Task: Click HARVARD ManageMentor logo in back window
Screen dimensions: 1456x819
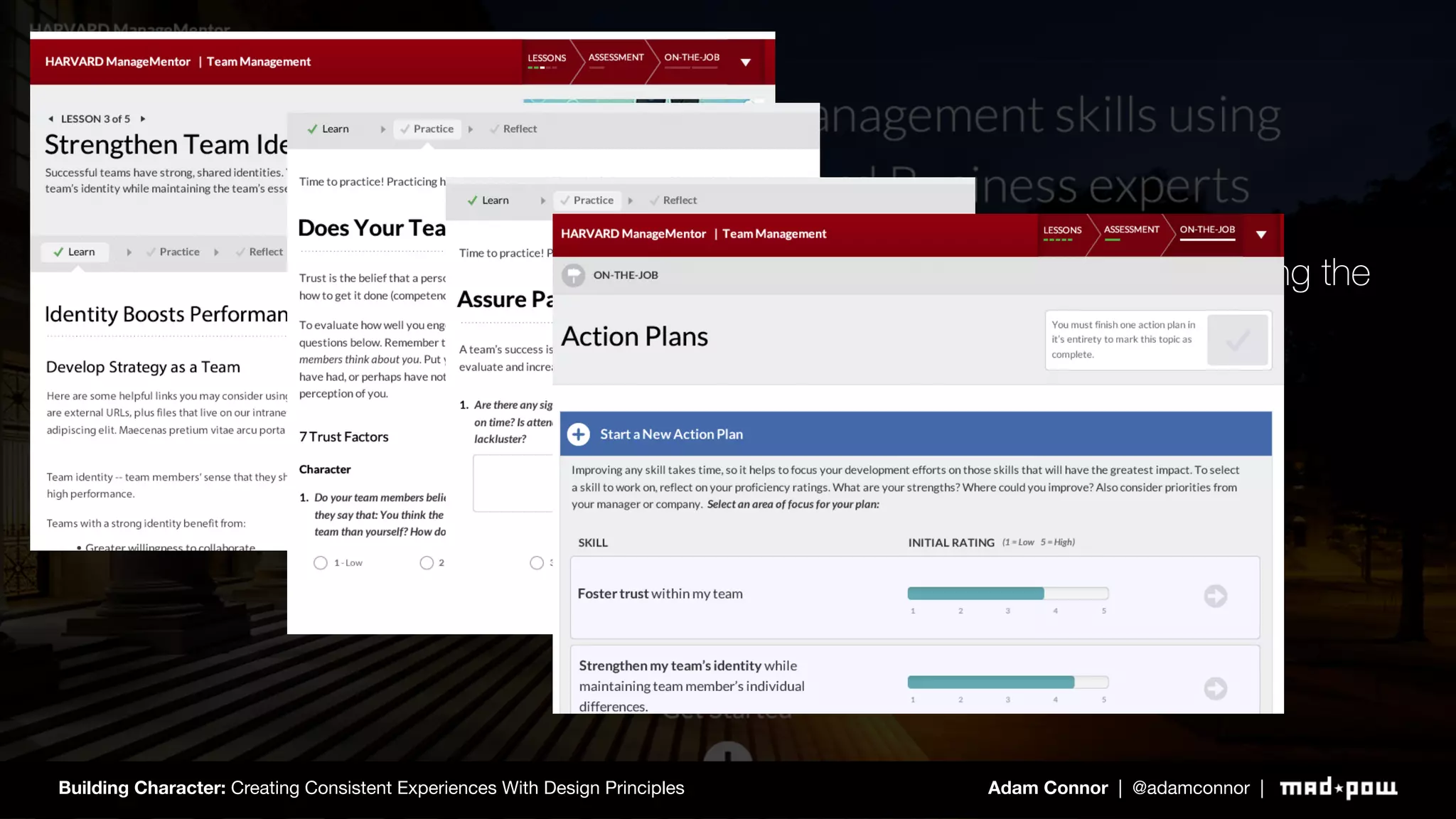Action: [118, 62]
